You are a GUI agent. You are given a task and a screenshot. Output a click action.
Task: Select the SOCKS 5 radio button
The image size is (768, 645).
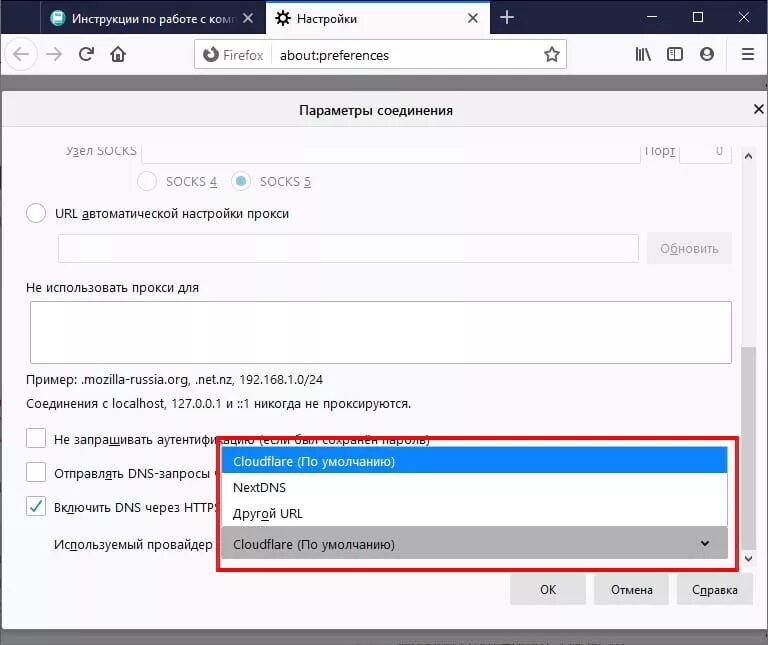pos(241,181)
